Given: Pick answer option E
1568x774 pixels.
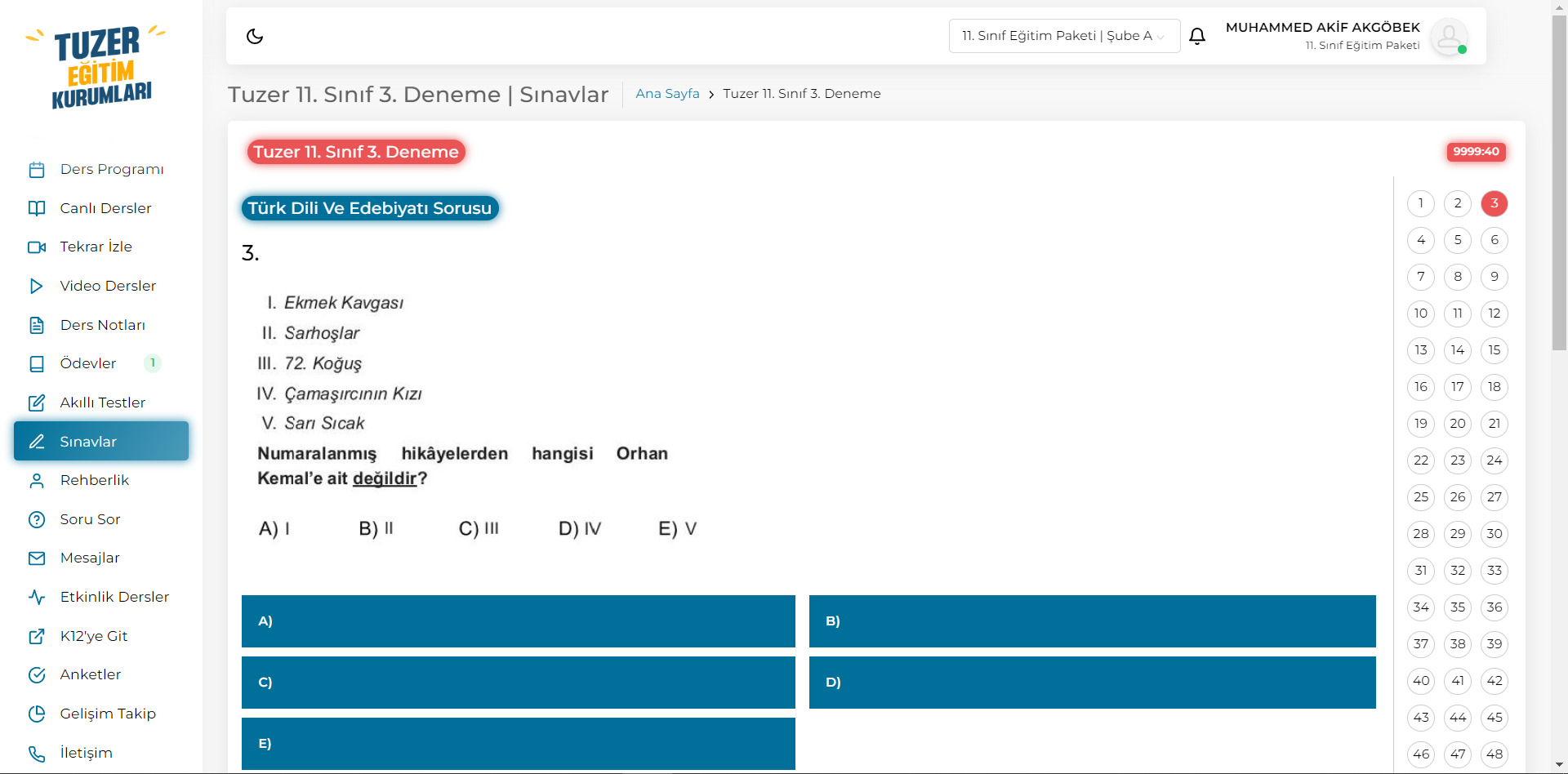Looking at the screenshot, I should 518,744.
